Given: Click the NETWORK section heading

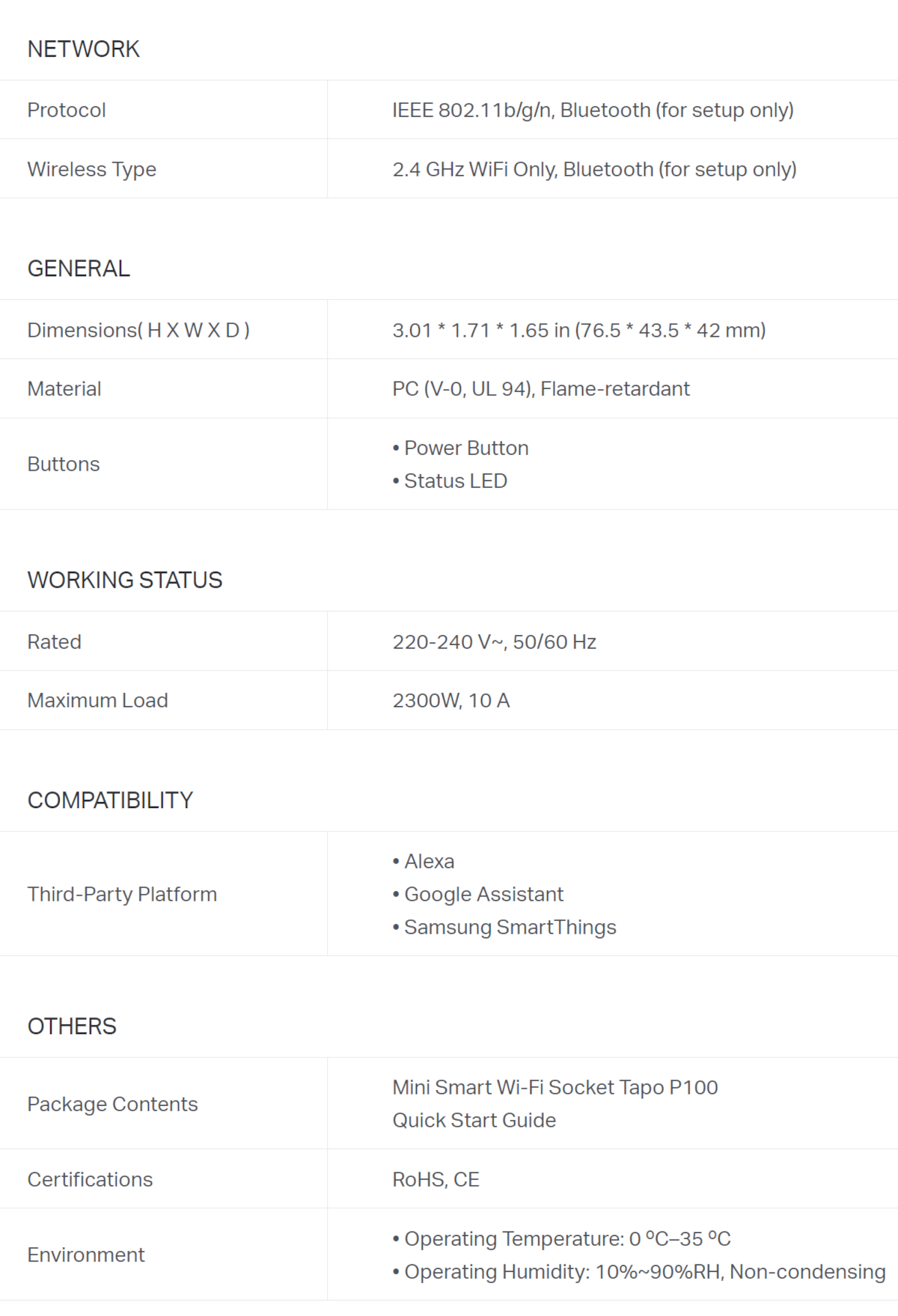Looking at the screenshot, I should (83, 49).
